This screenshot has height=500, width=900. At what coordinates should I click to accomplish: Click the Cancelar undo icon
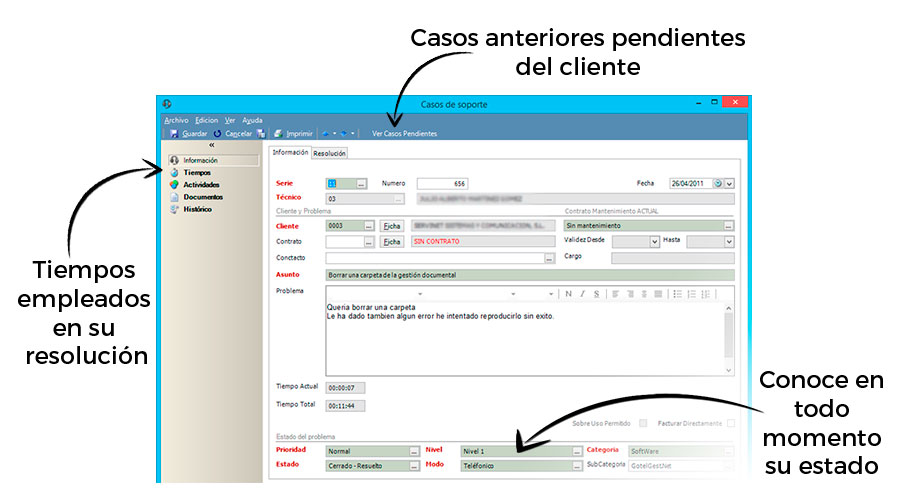(x=218, y=133)
